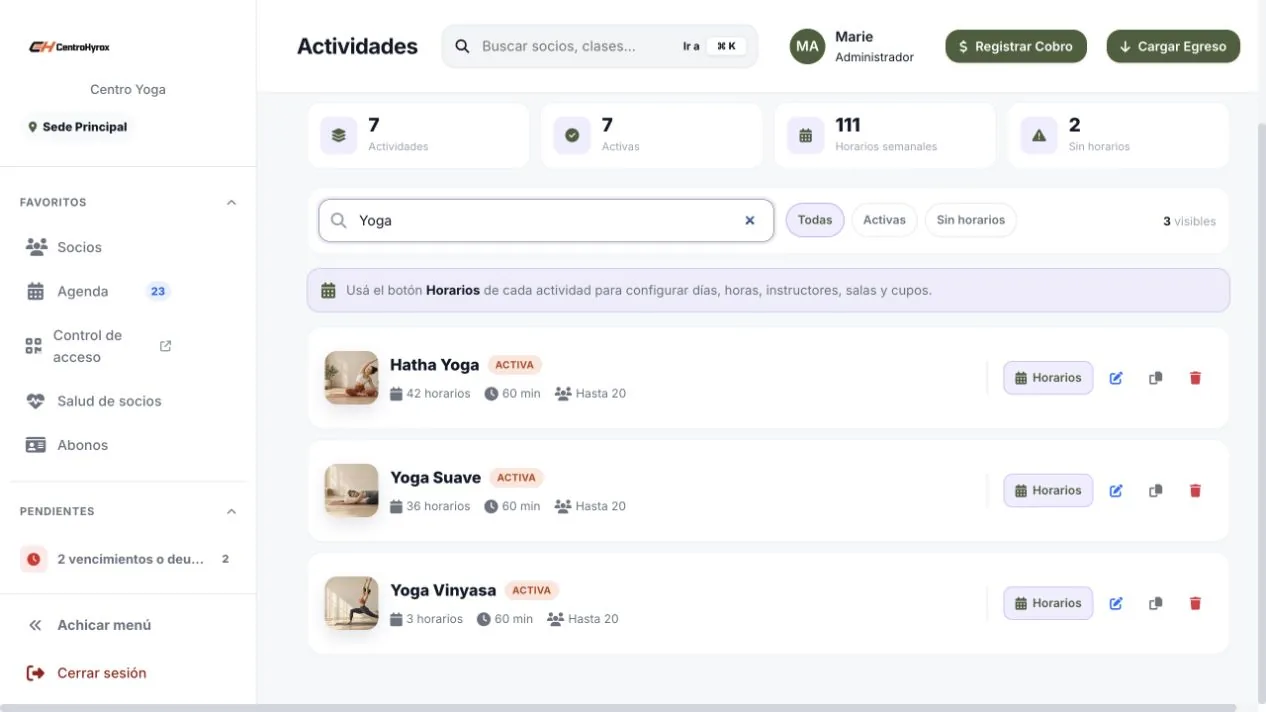Click the Actividades layers stat icon
Viewport: 1266px width, 712px height.
[x=338, y=136]
